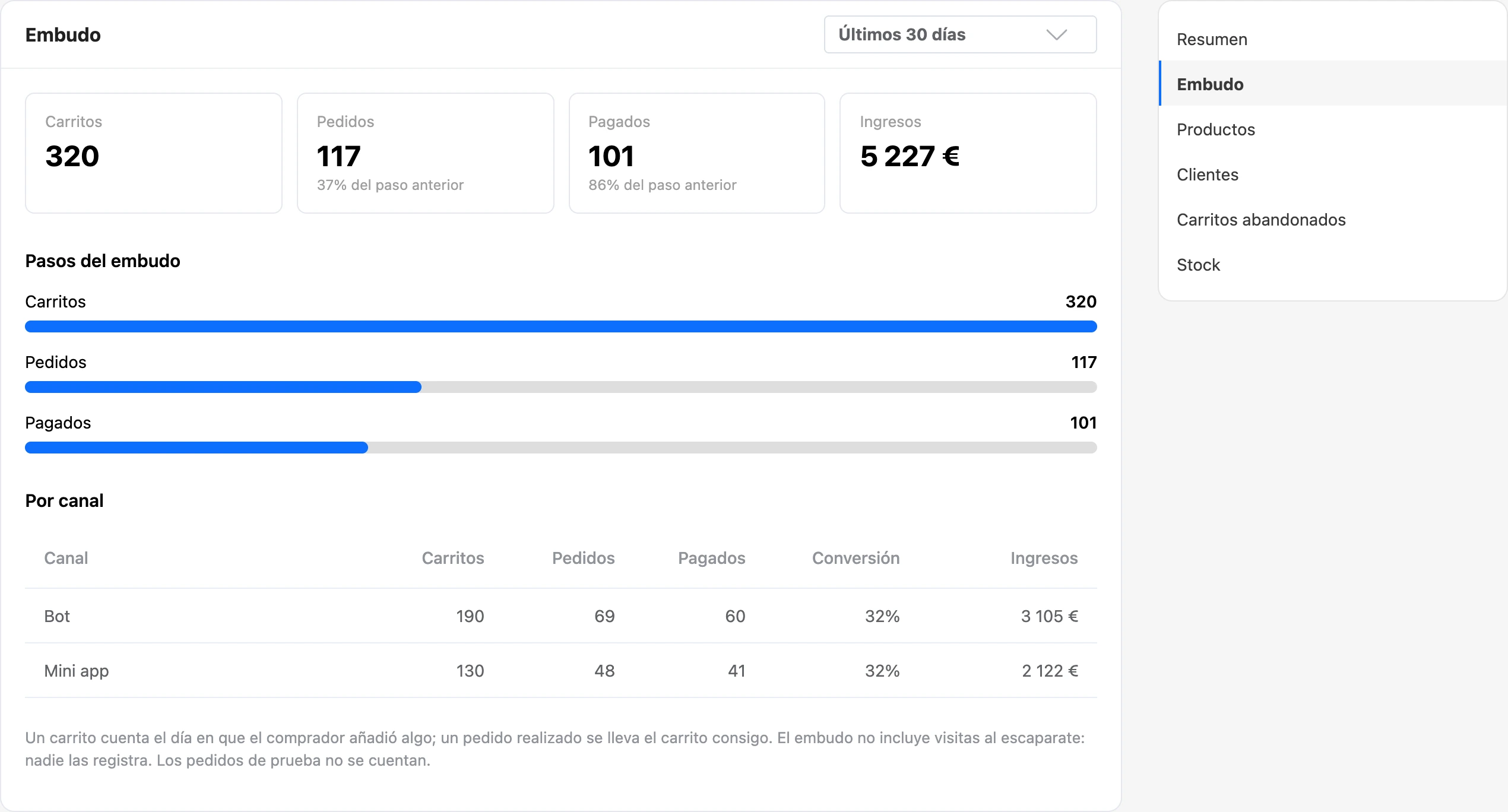Click the 32% conversion value for Bot
Image resolution: width=1508 pixels, height=812 pixels.
tap(882, 616)
